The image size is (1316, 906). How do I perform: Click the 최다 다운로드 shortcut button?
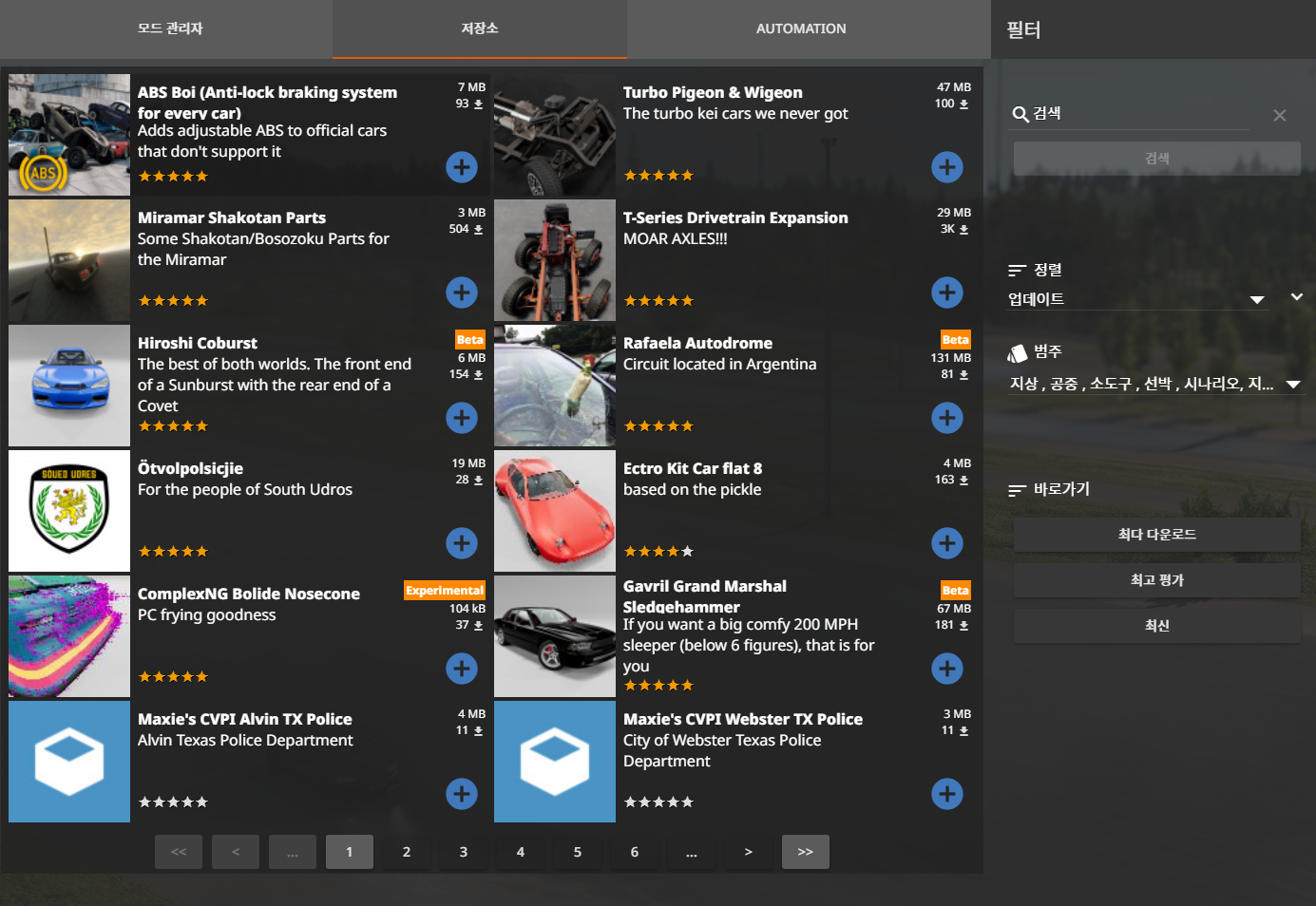pos(1156,535)
